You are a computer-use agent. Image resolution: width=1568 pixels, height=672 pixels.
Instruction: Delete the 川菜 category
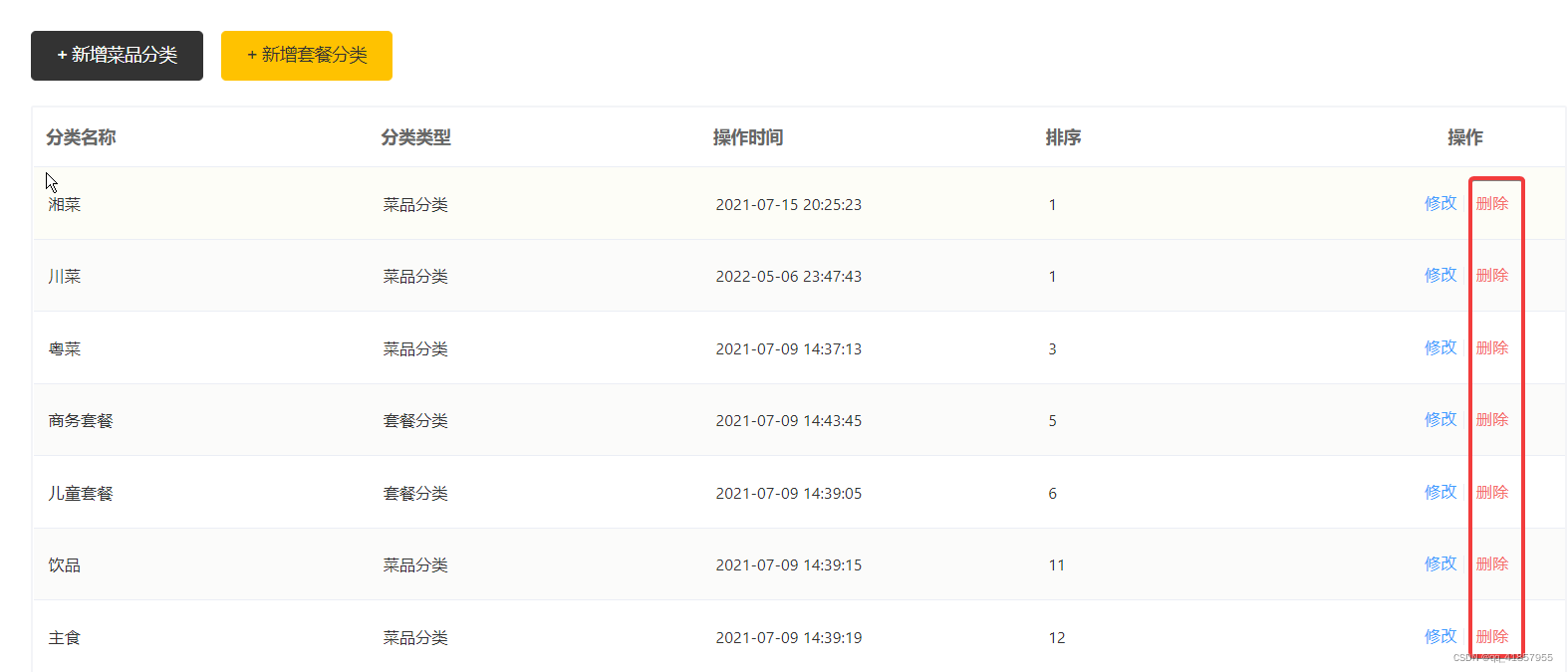point(1491,275)
